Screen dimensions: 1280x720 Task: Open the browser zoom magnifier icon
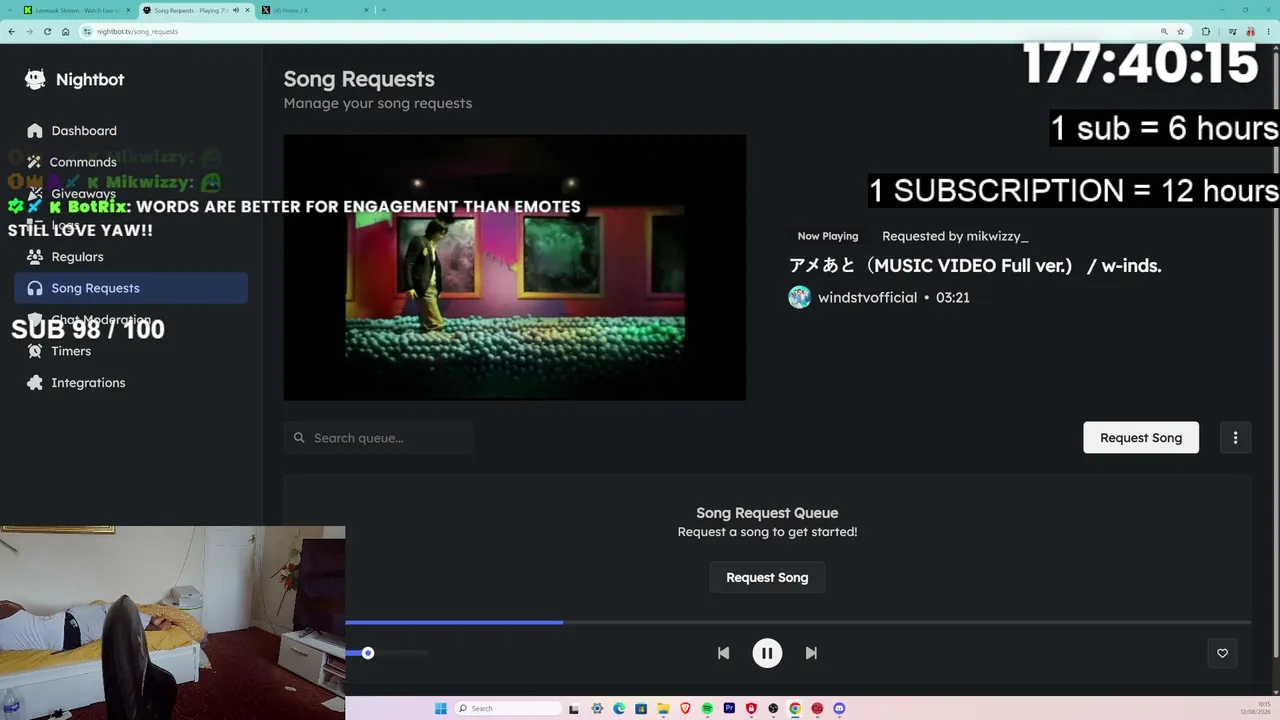(1164, 31)
